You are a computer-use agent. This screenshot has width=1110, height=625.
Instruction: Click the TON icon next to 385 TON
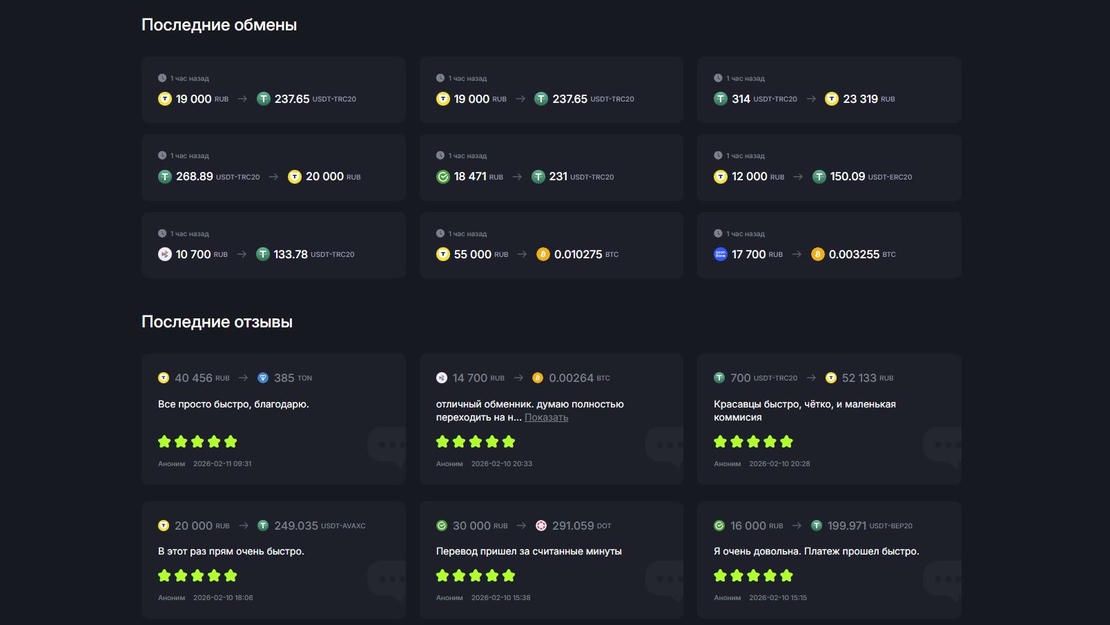point(263,378)
